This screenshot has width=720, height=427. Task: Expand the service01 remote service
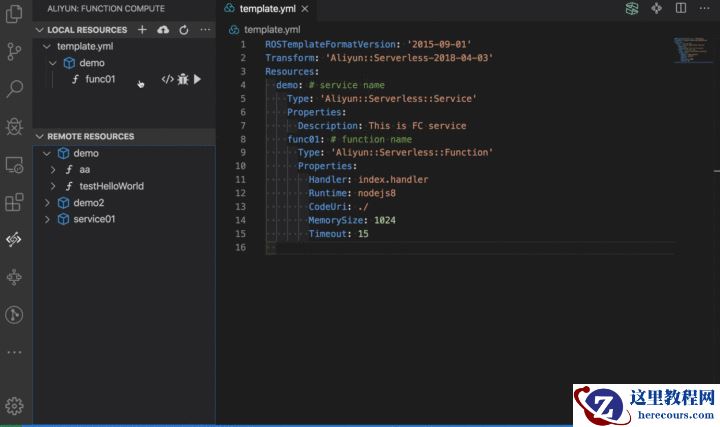click(x=46, y=218)
